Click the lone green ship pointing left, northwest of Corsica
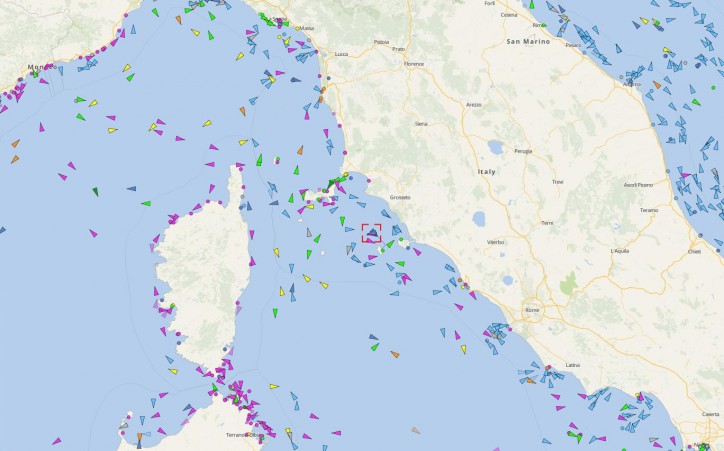Viewport: 724px width, 451px height. coord(146,203)
